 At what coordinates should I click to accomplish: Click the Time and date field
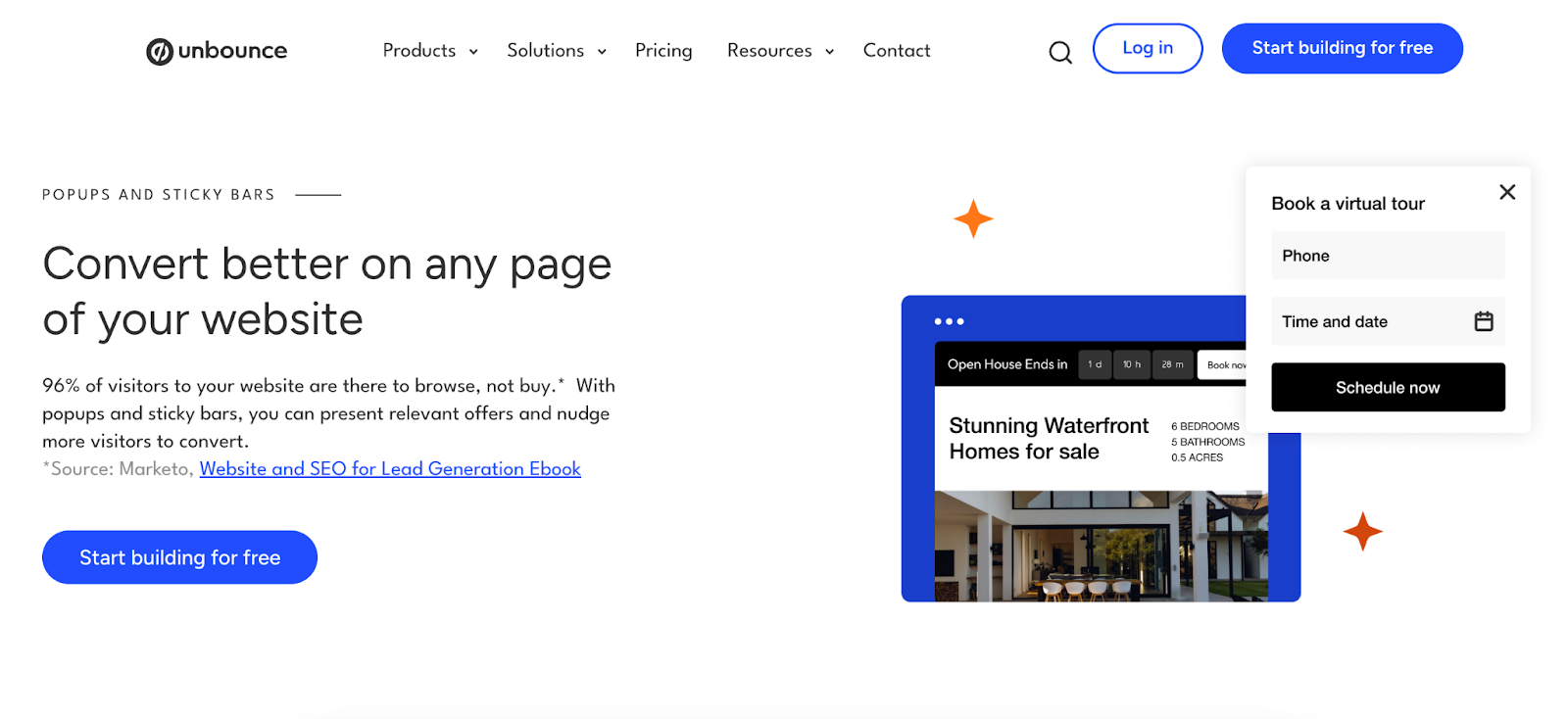coord(1388,321)
